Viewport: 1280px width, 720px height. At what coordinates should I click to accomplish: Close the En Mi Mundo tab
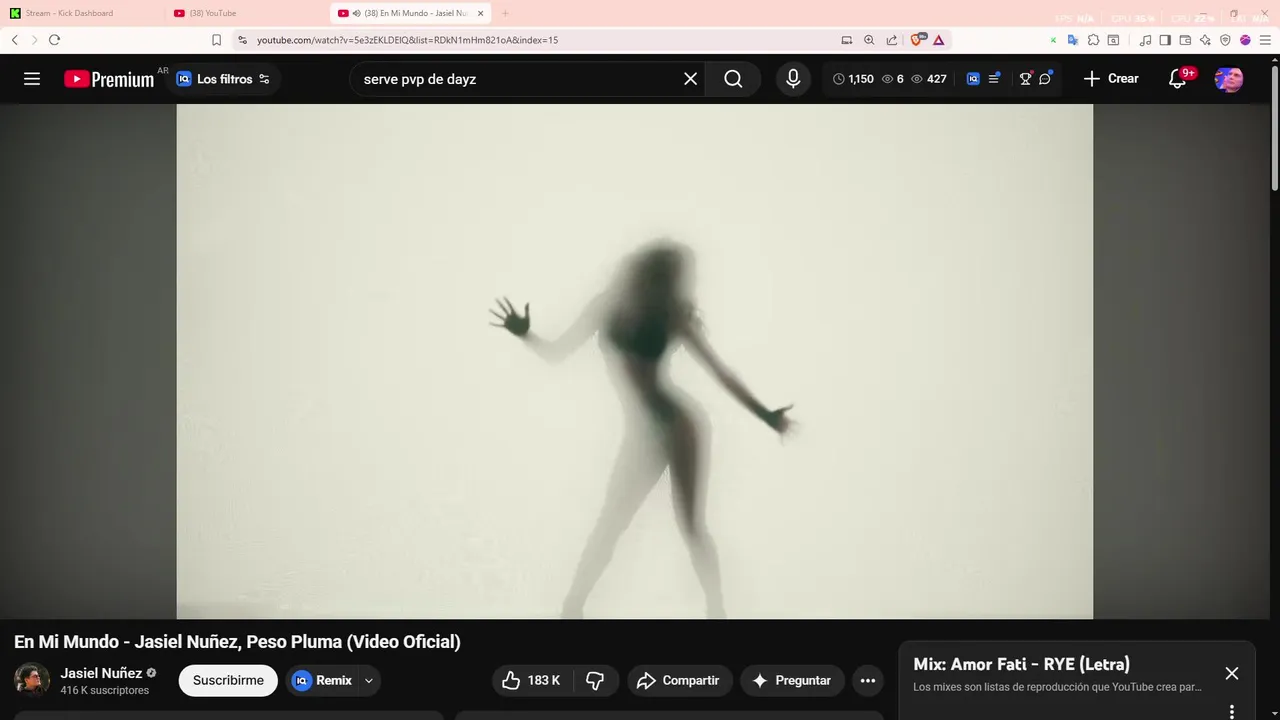480,13
